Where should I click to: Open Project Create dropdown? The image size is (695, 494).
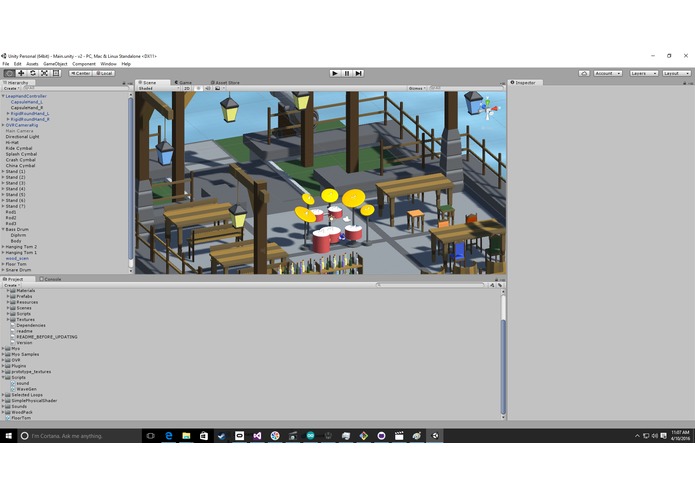tap(11, 285)
